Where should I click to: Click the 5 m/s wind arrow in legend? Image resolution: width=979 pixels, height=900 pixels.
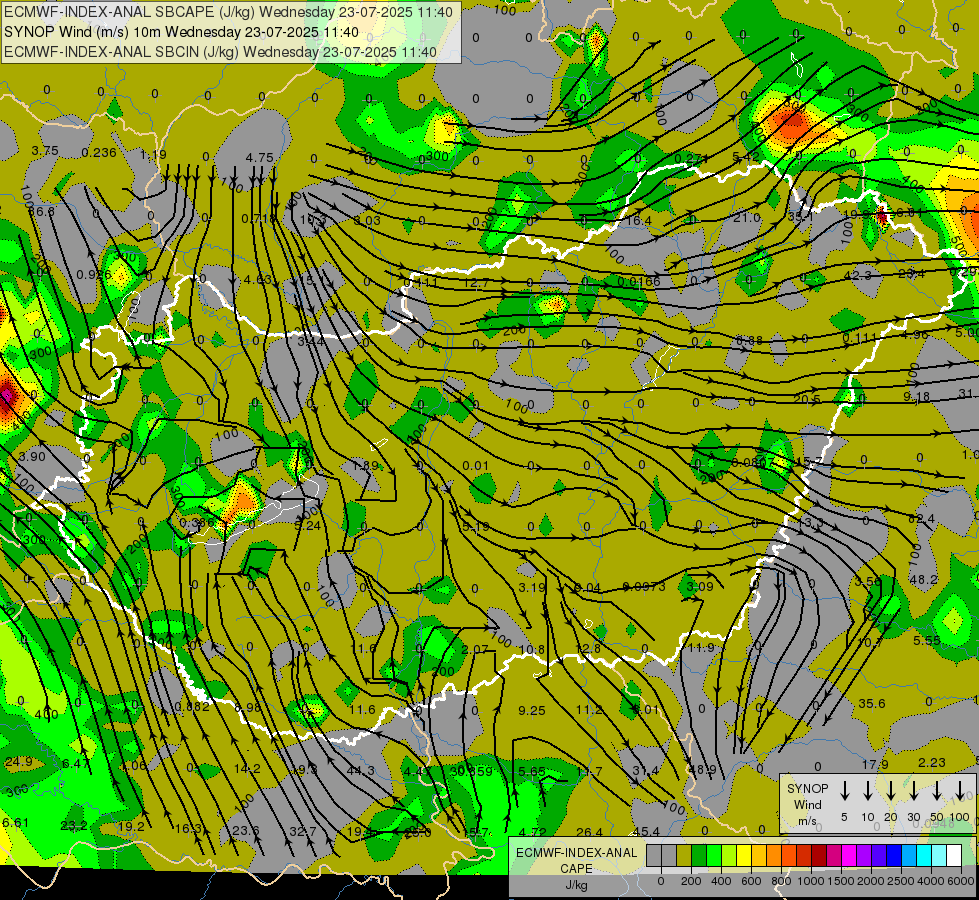tap(845, 790)
